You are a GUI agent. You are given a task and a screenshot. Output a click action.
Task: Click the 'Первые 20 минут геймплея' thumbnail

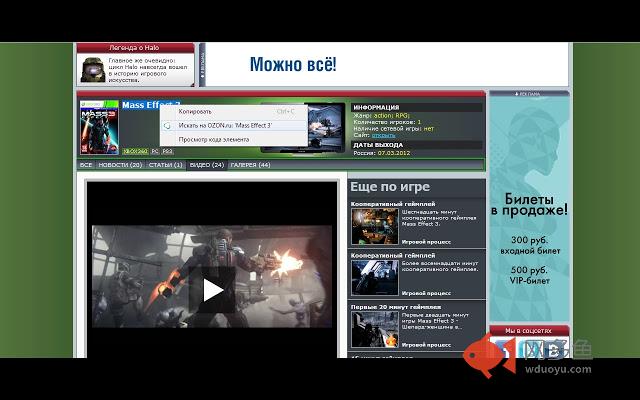375,329
